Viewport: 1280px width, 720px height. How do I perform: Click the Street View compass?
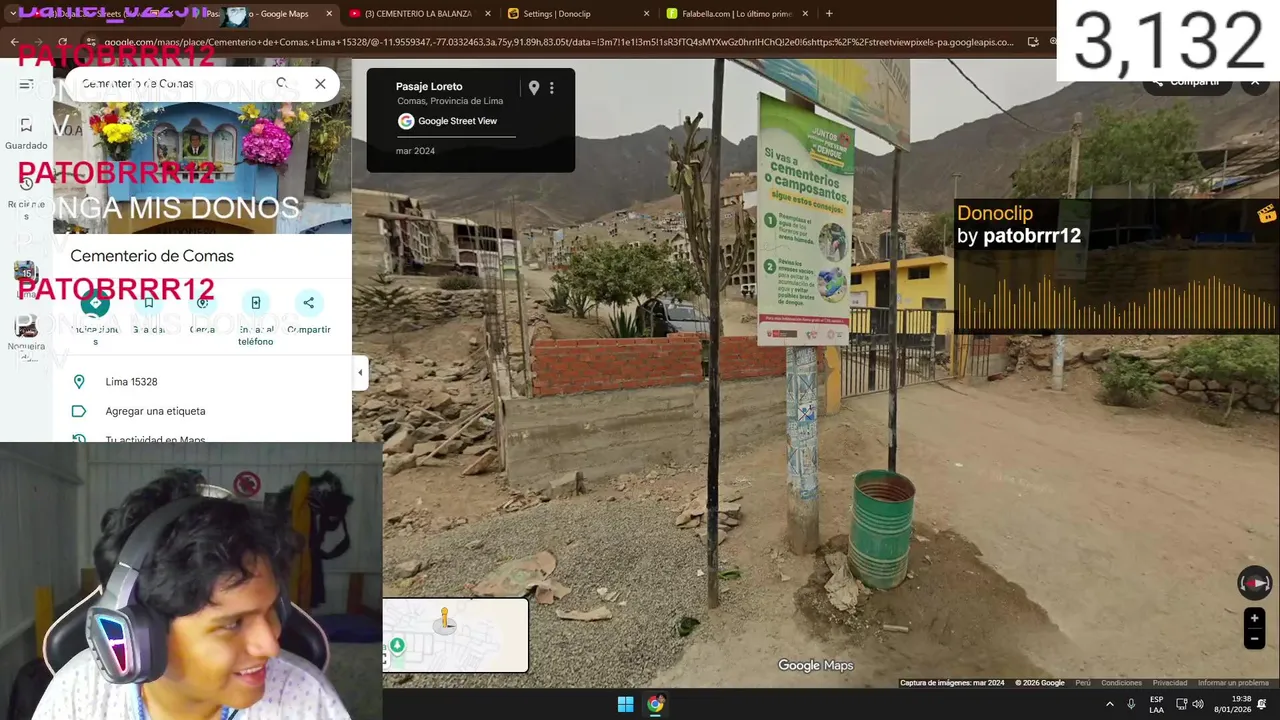(x=1255, y=583)
